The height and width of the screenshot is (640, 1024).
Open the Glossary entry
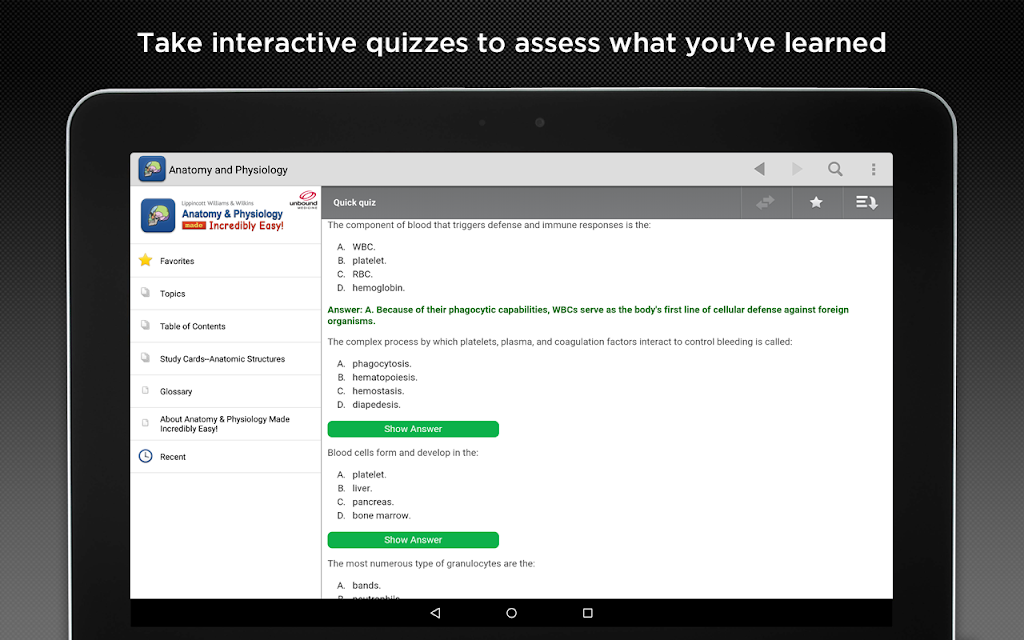click(225, 391)
